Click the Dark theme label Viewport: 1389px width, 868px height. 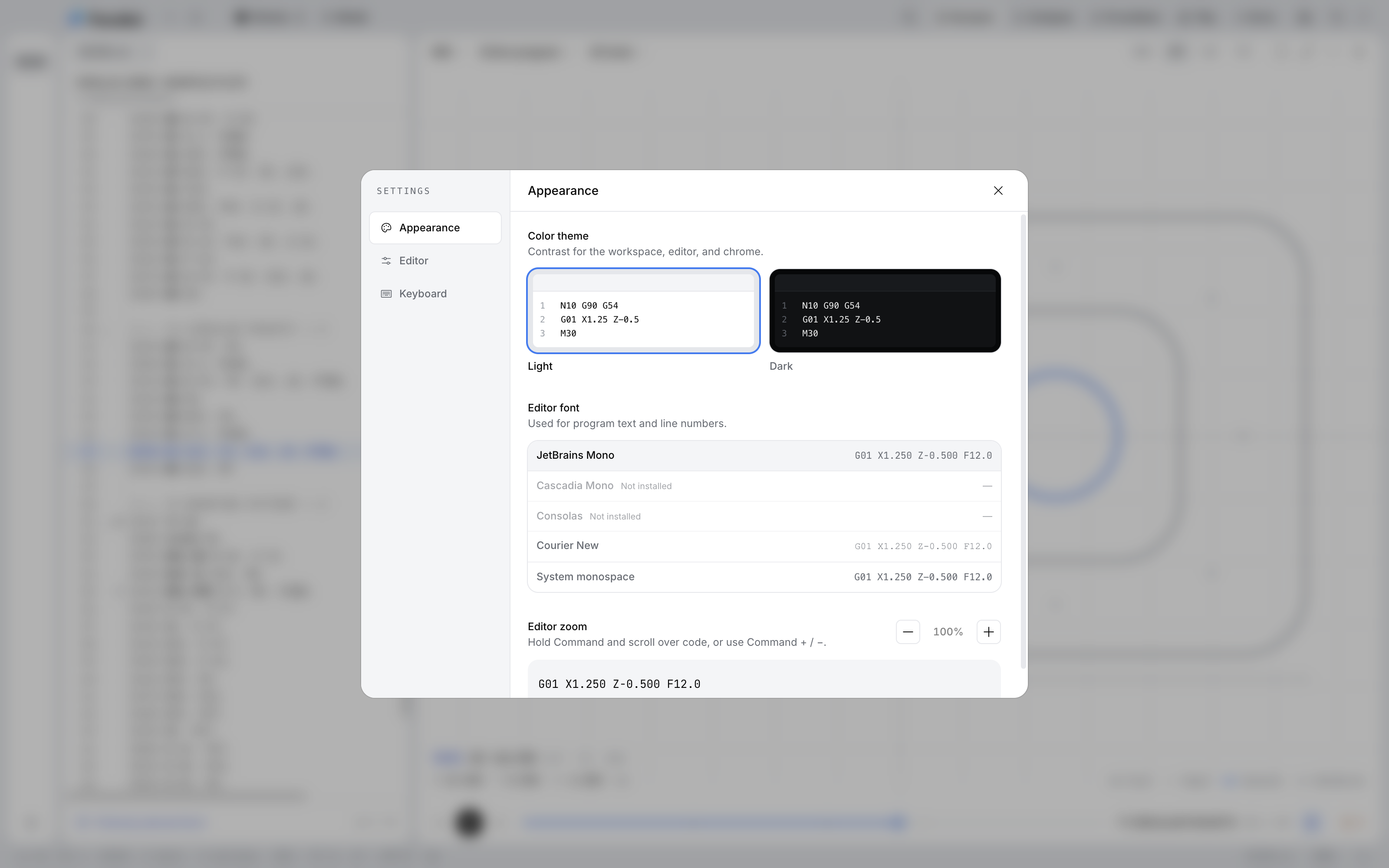click(x=781, y=366)
